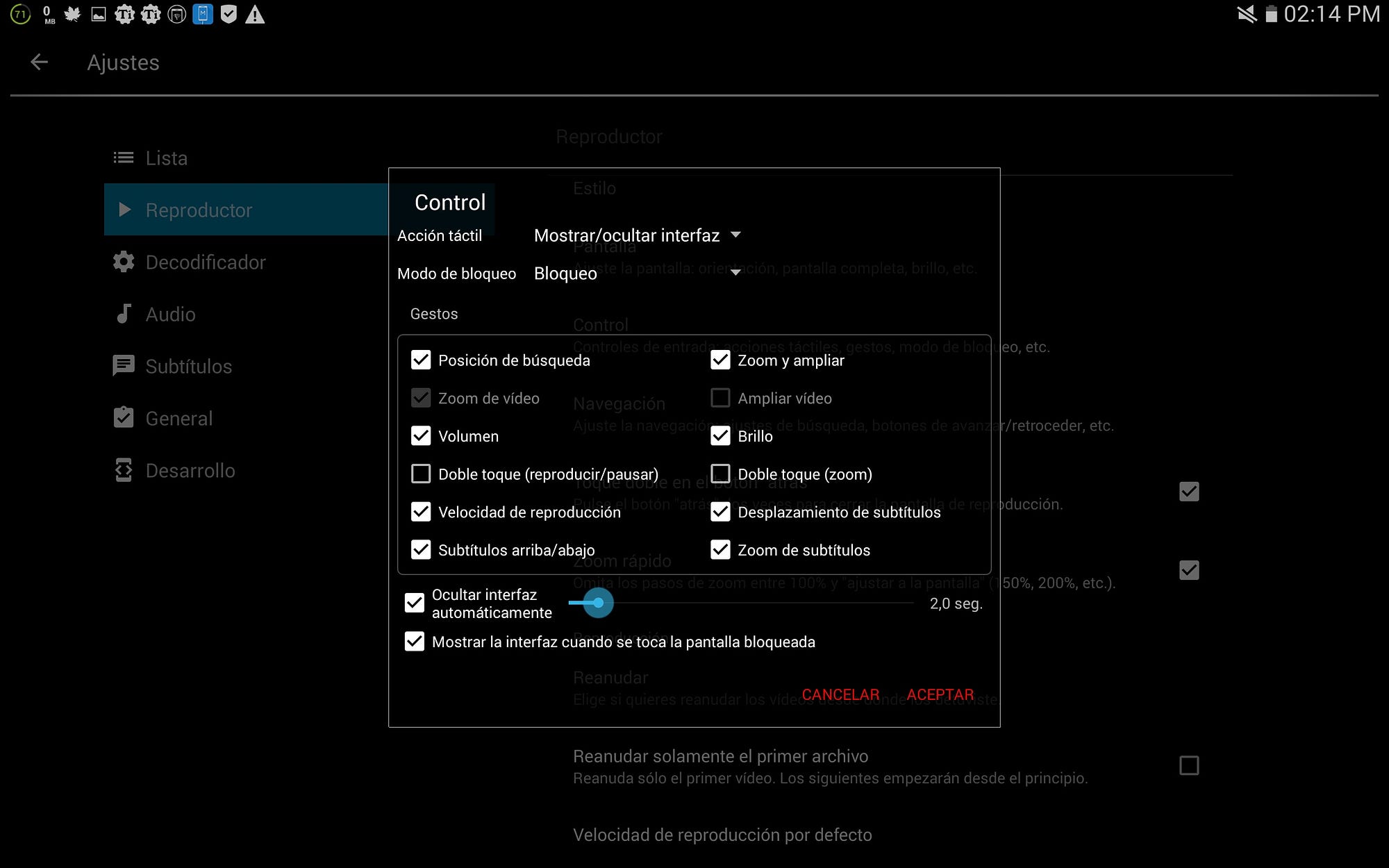Click the auto-hide delay slider handle

(x=598, y=603)
